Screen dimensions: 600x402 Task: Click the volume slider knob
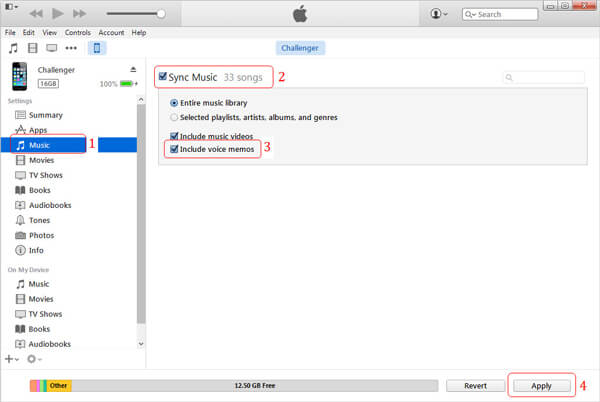(x=161, y=14)
